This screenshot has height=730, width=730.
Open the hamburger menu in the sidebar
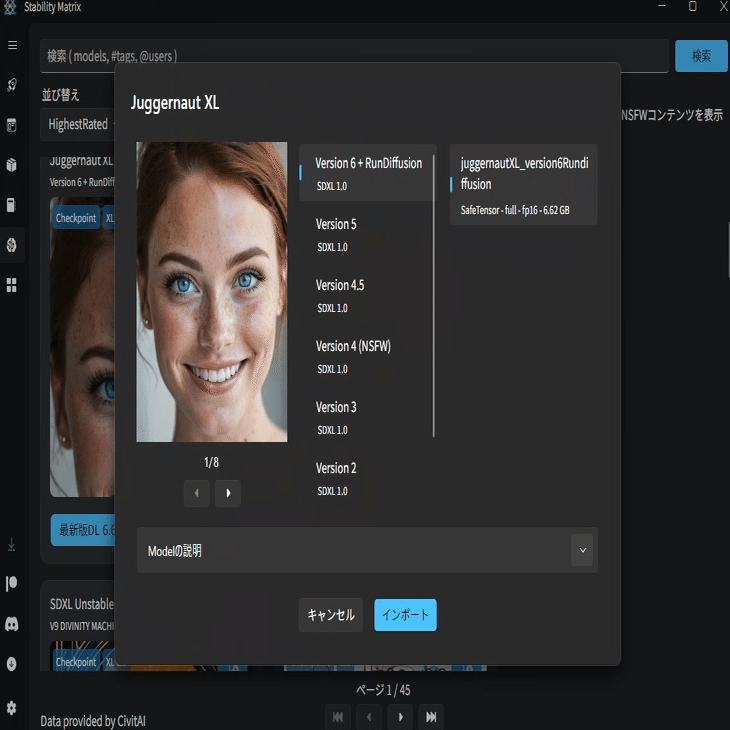13,45
